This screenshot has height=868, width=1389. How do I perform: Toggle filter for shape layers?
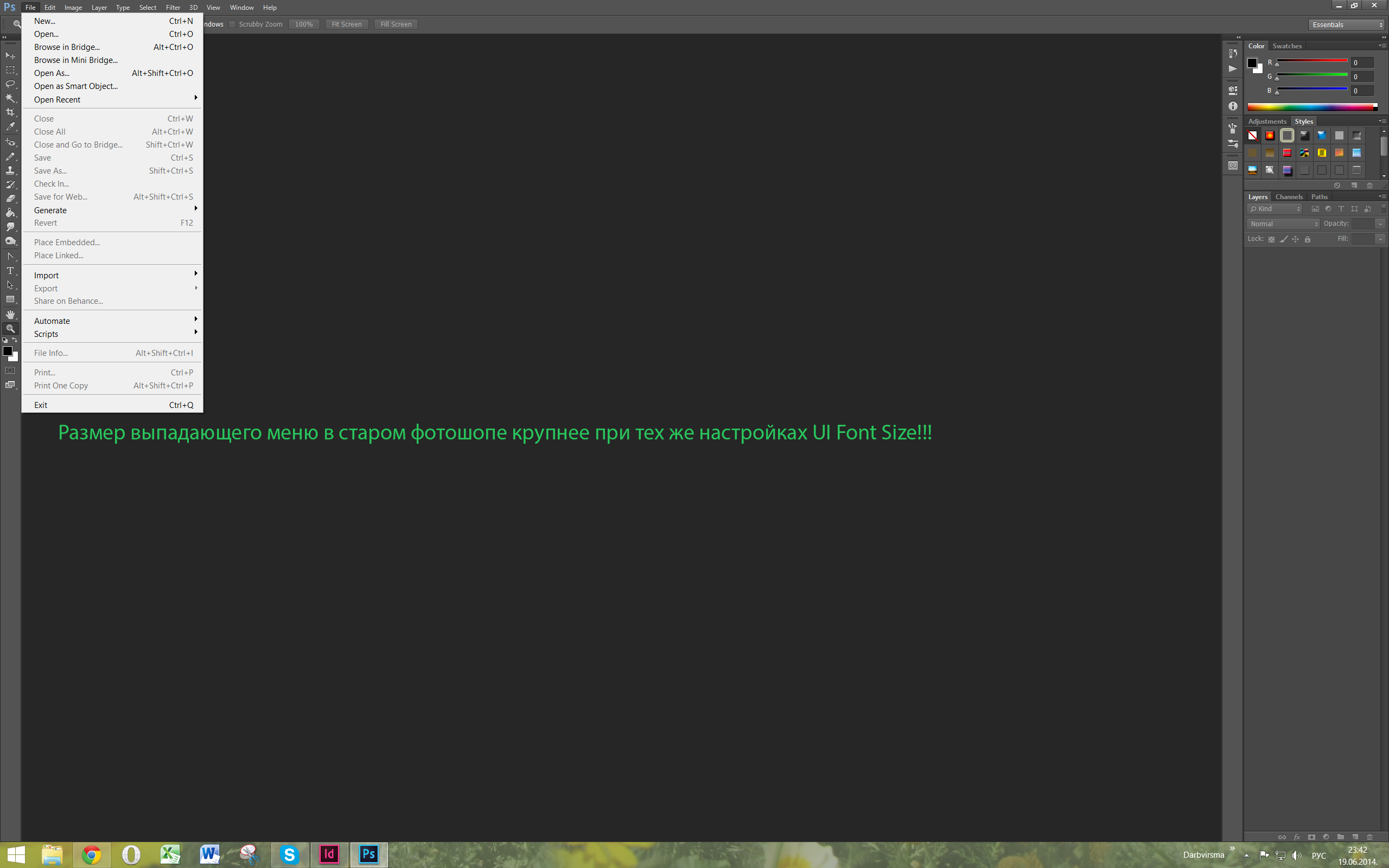point(1355,209)
